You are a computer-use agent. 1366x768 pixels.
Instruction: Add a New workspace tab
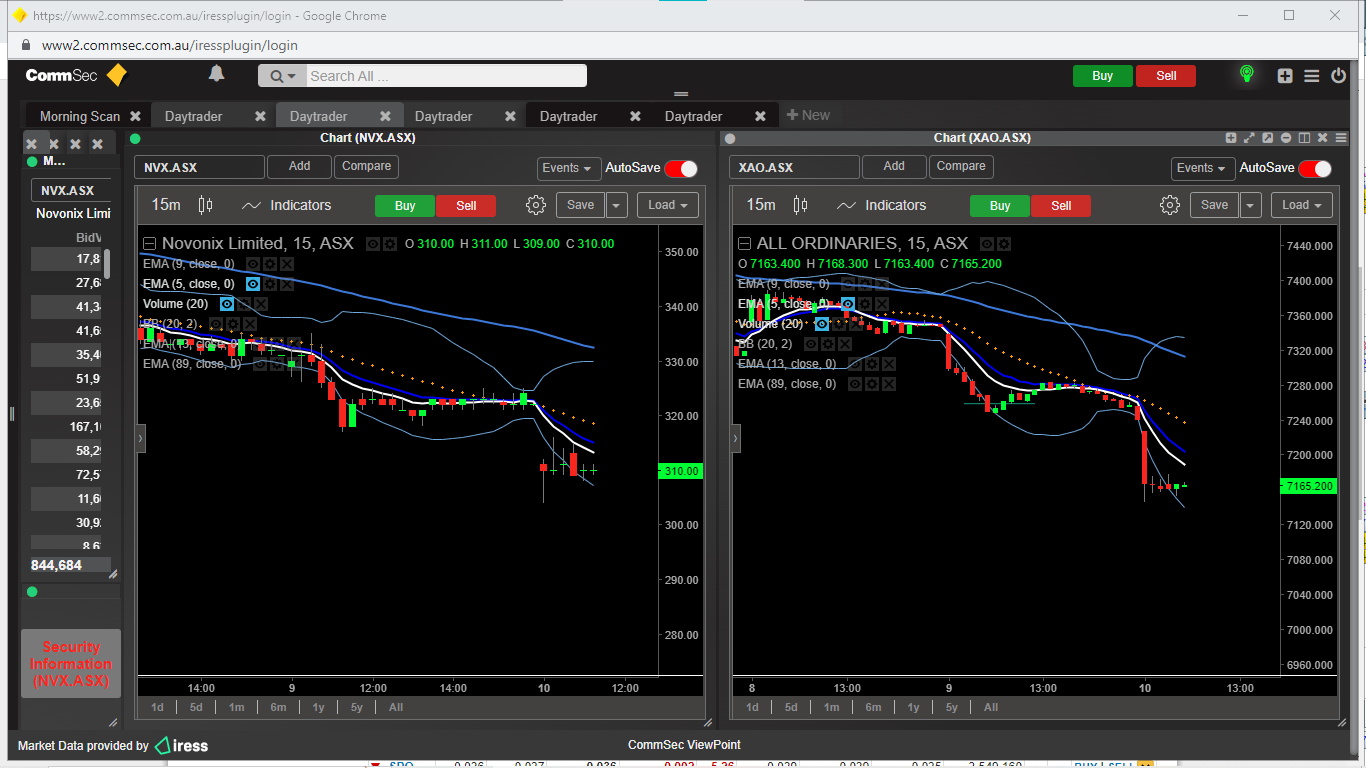808,115
